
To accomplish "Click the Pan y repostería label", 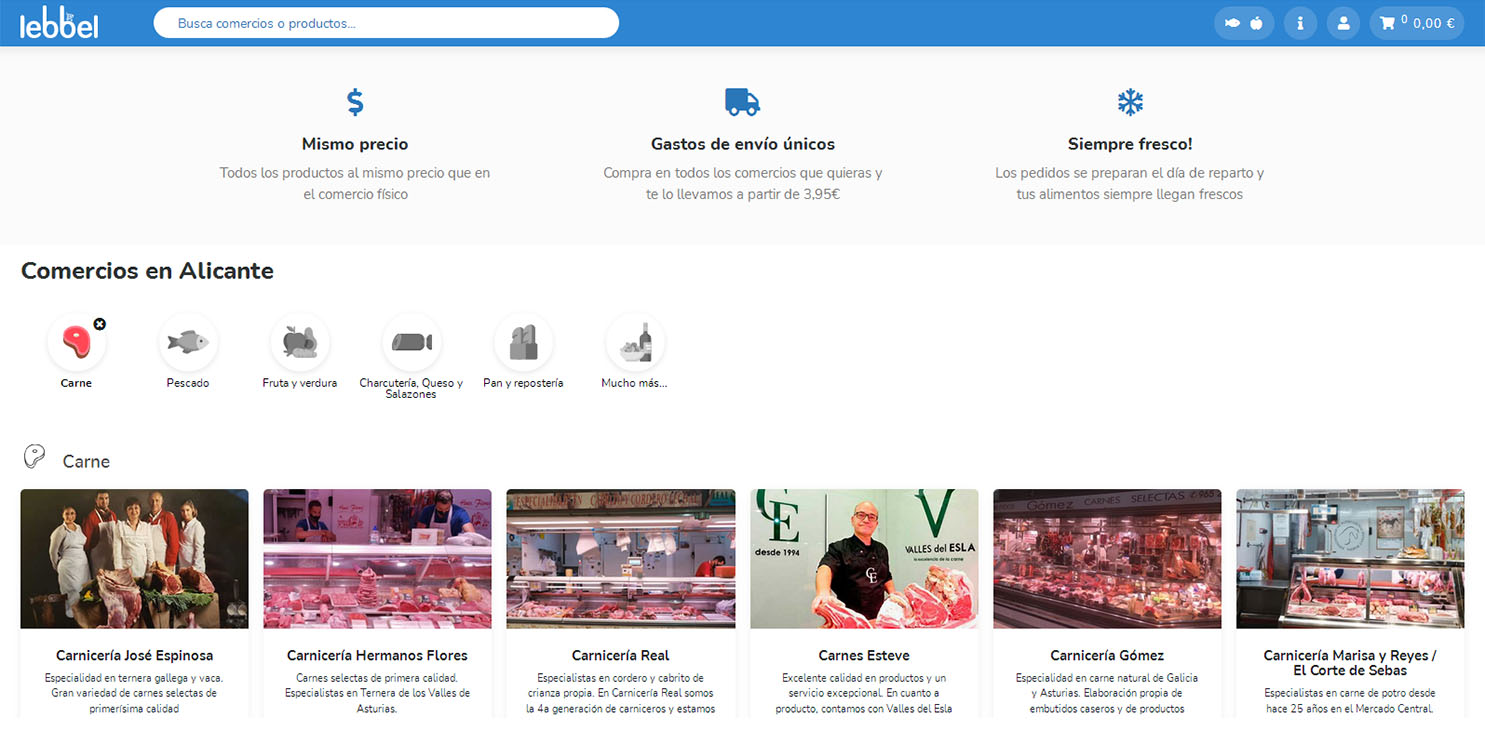I will pyautogui.click(x=523, y=383).
